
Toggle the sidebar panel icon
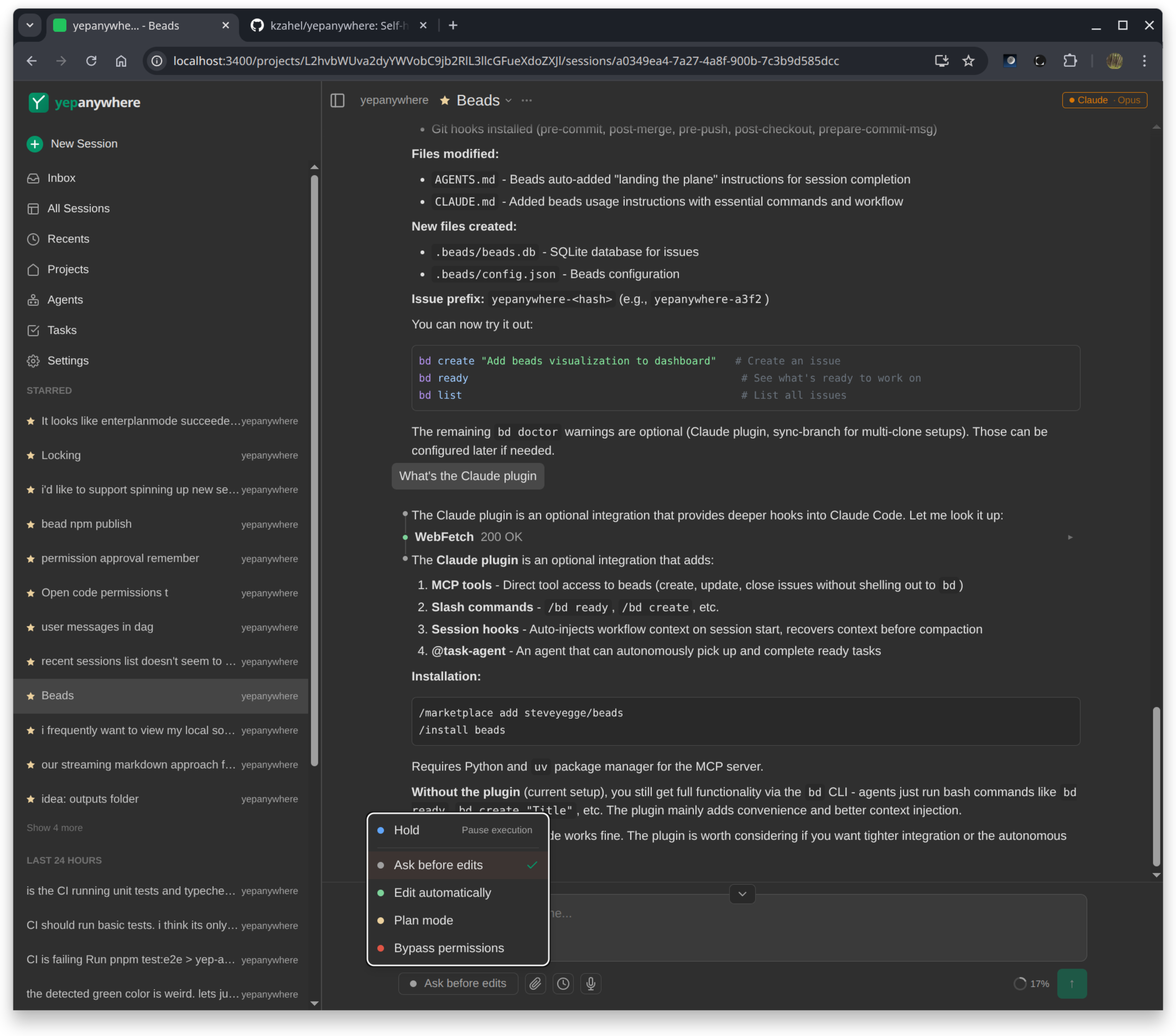point(337,101)
